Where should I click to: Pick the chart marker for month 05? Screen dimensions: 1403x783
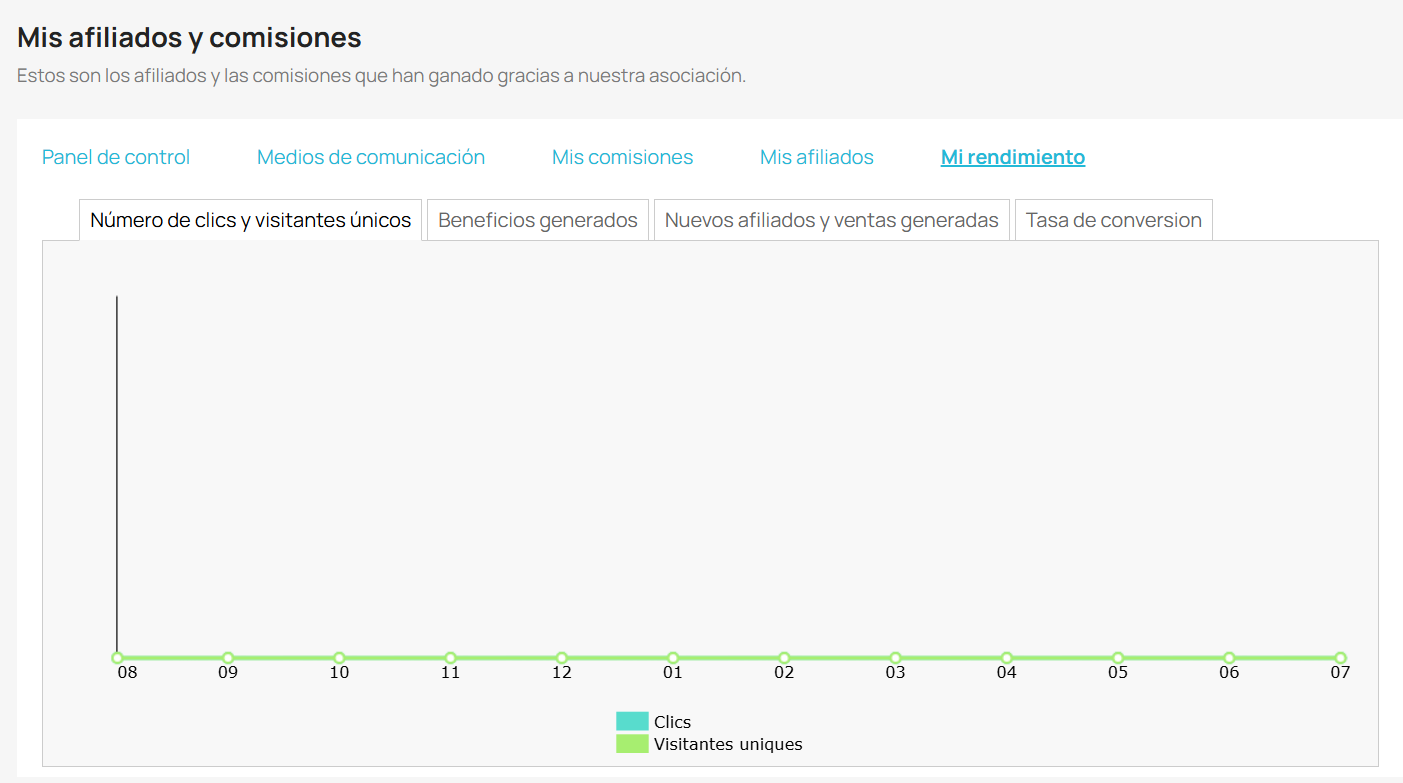1118,658
